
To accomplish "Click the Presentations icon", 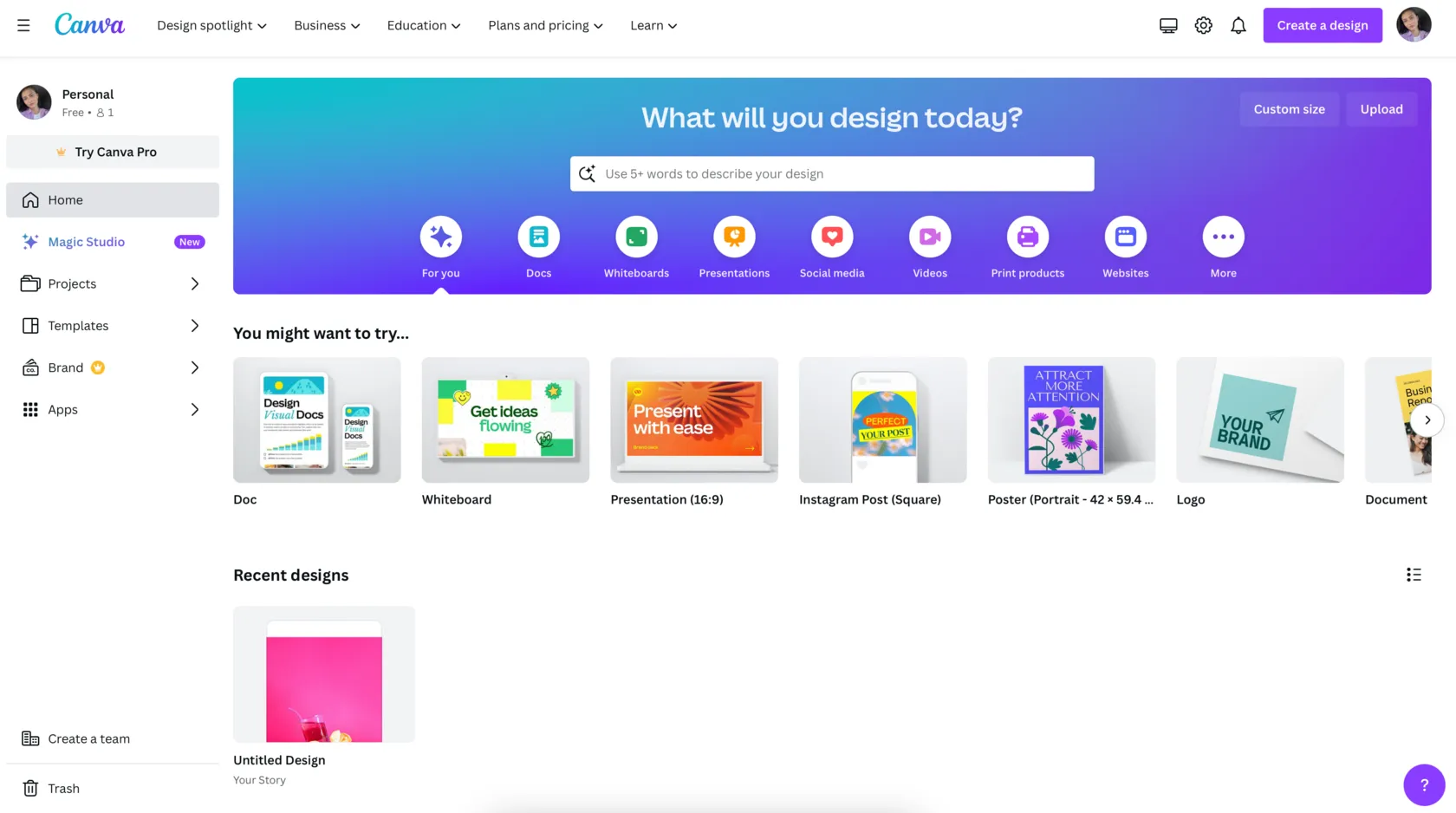I will (x=733, y=236).
